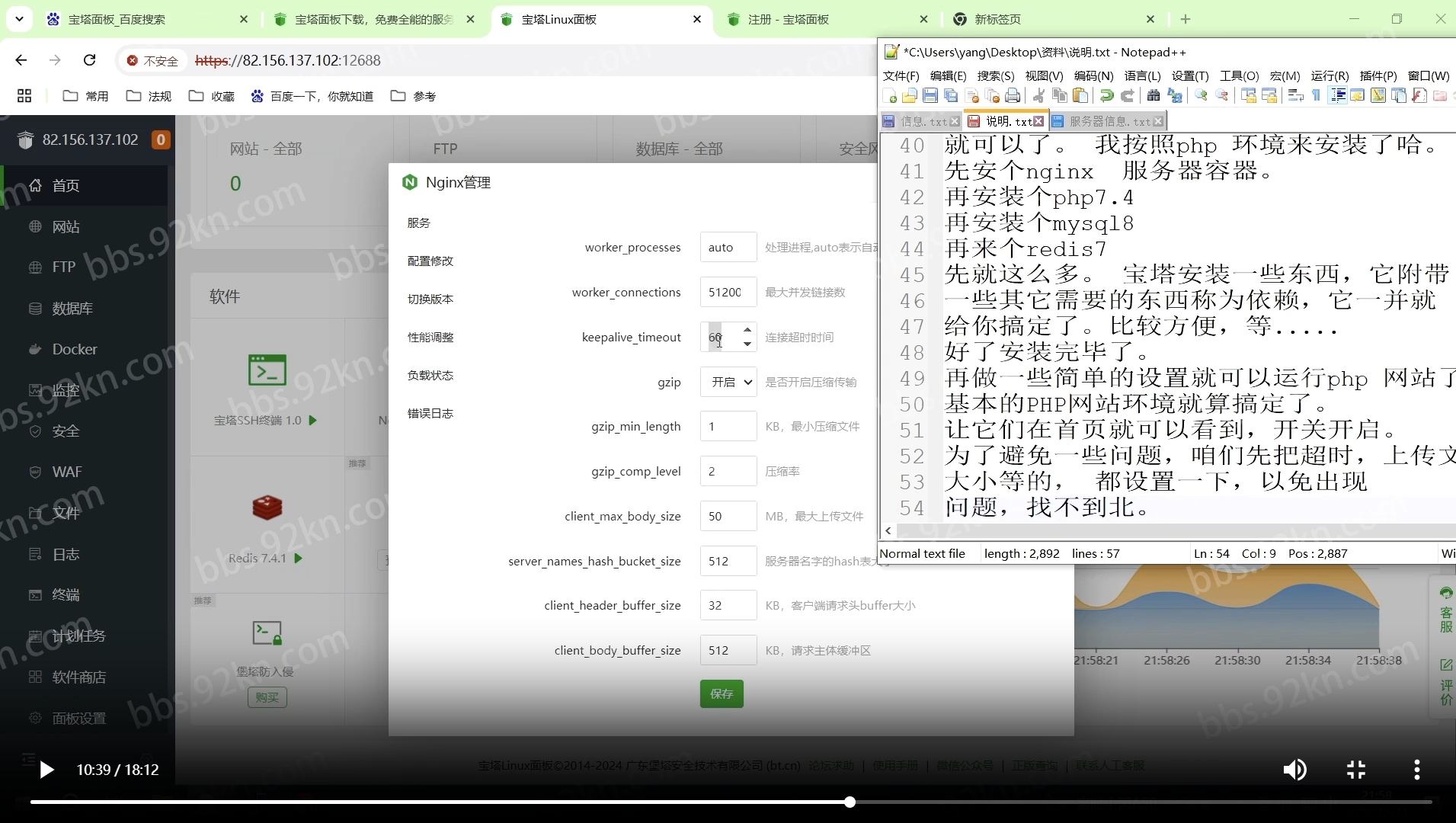Open the browser apps grid icon
The width and height of the screenshot is (1456, 823).
point(24,96)
